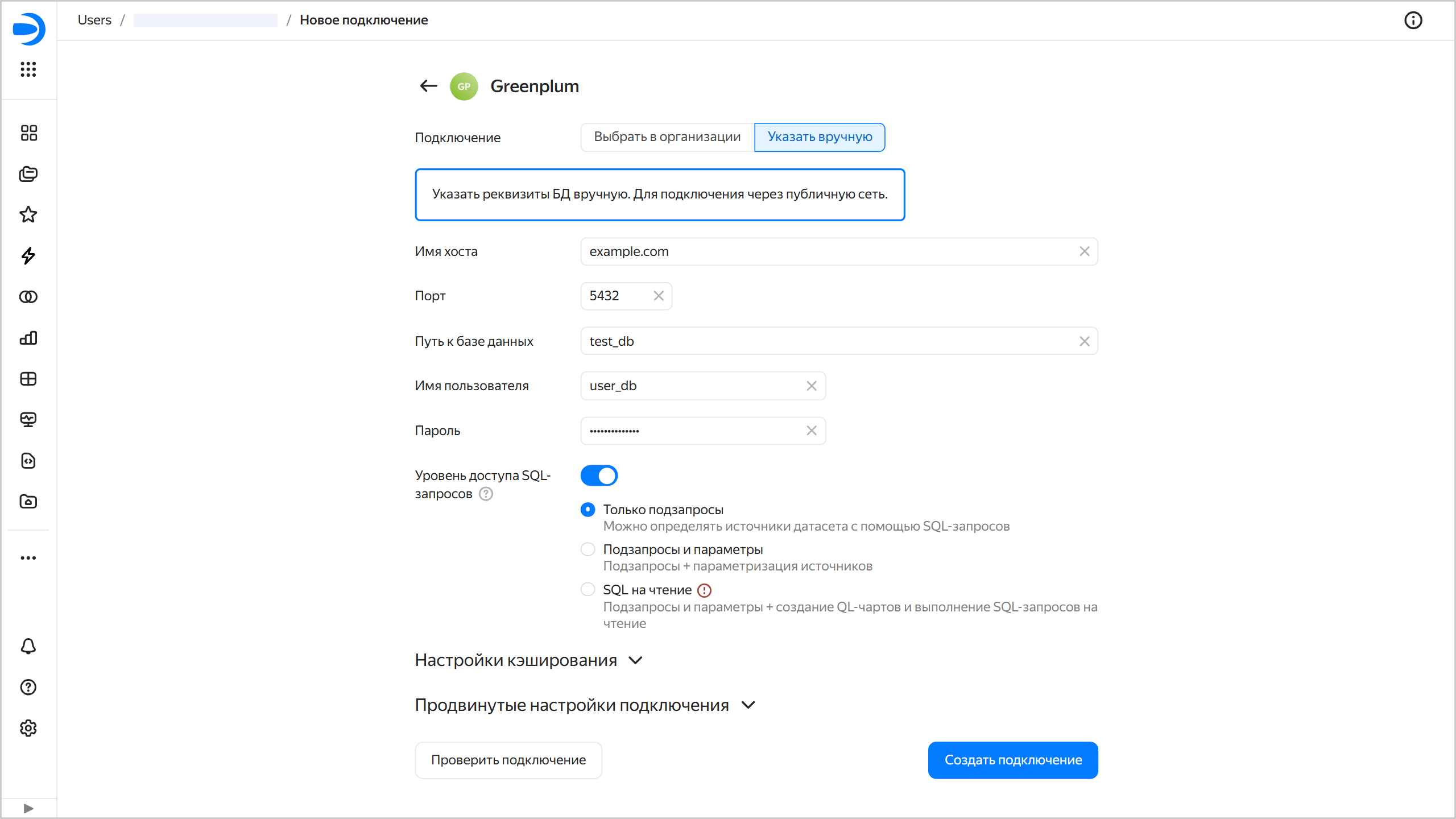
Task: Open the four-squares collections icon in sidebar
Action: pyautogui.click(x=28, y=133)
